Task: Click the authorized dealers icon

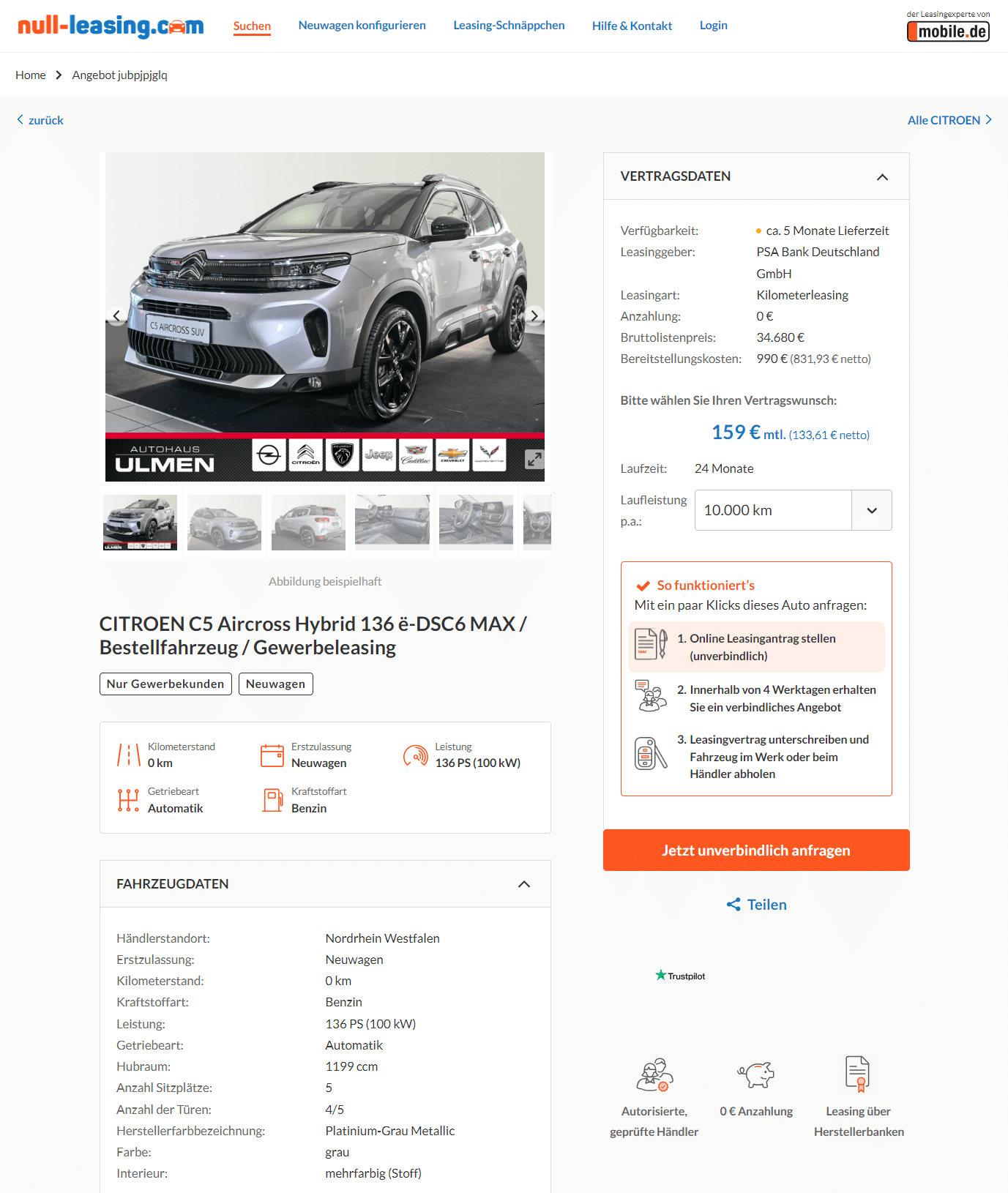Action: [654, 1074]
